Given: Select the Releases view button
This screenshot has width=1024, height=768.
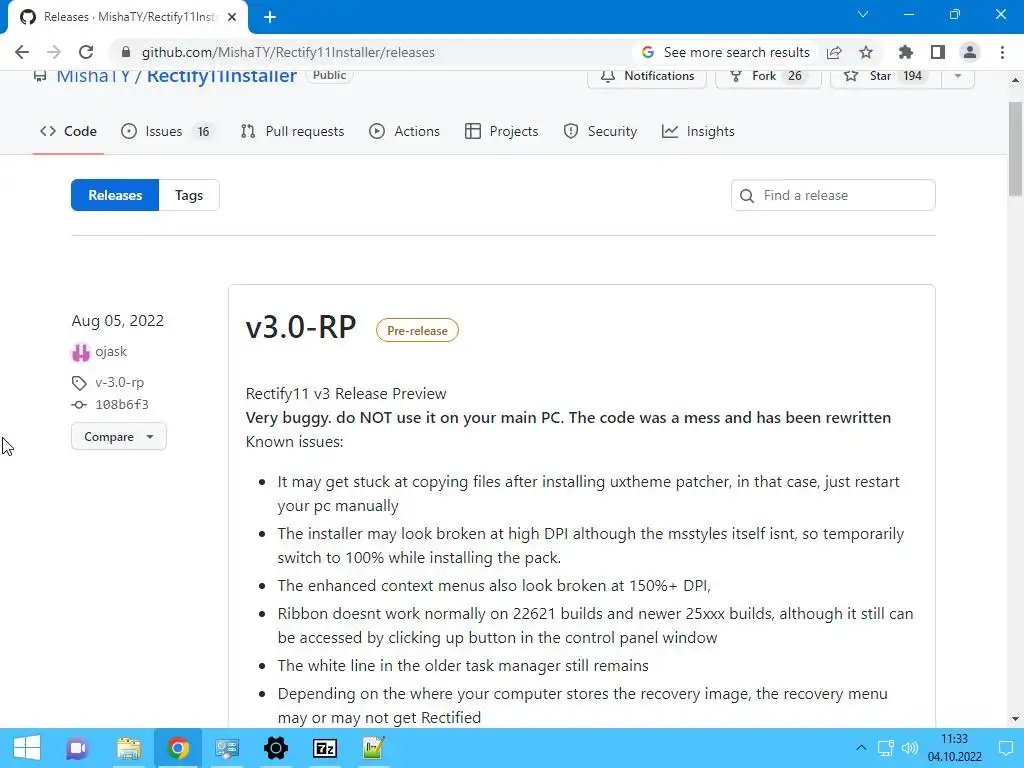Looking at the screenshot, I should (115, 195).
